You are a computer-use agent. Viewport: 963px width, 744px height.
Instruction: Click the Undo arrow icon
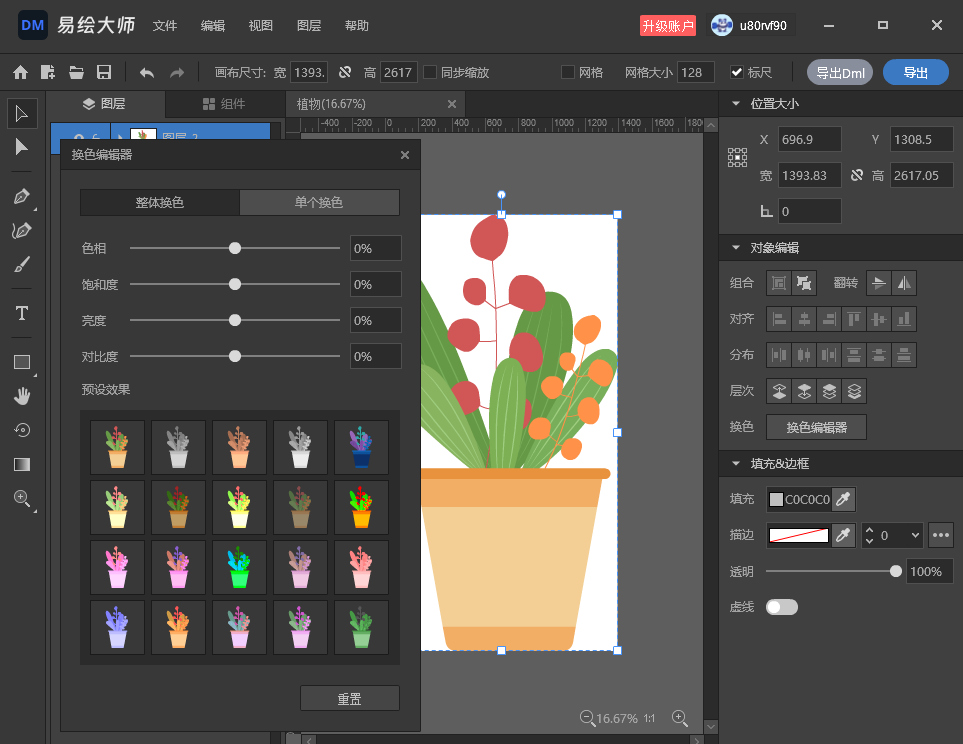click(147, 72)
